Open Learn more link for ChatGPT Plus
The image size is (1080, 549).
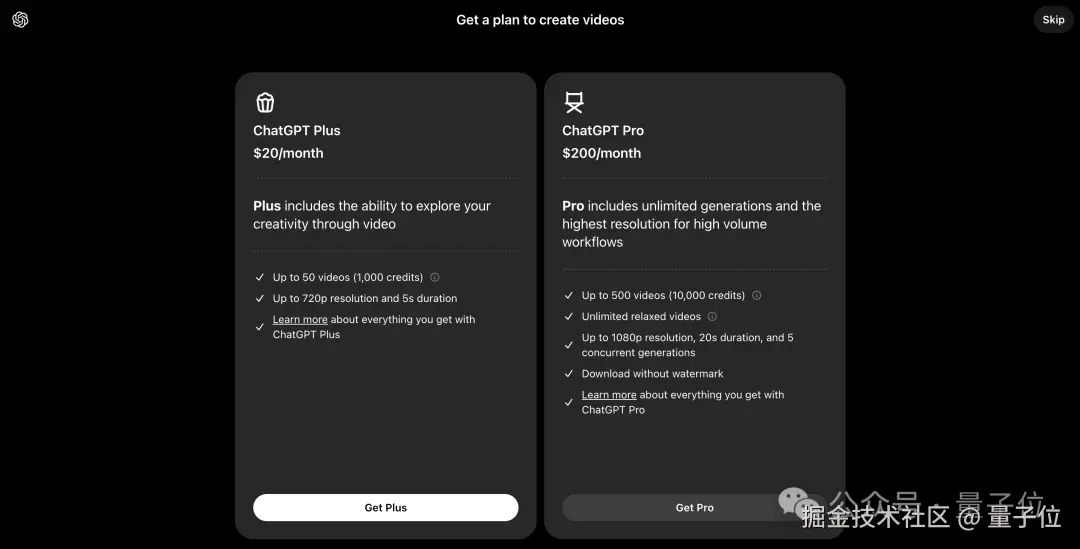[300, 320]
